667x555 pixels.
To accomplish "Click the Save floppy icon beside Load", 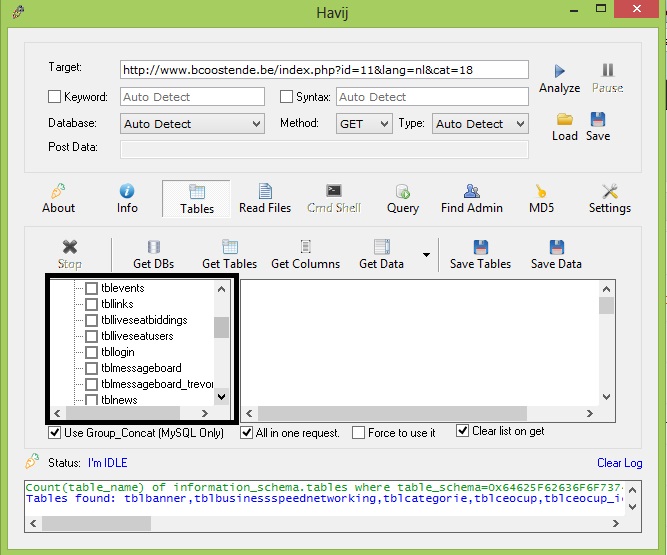I will coord(598,120).
